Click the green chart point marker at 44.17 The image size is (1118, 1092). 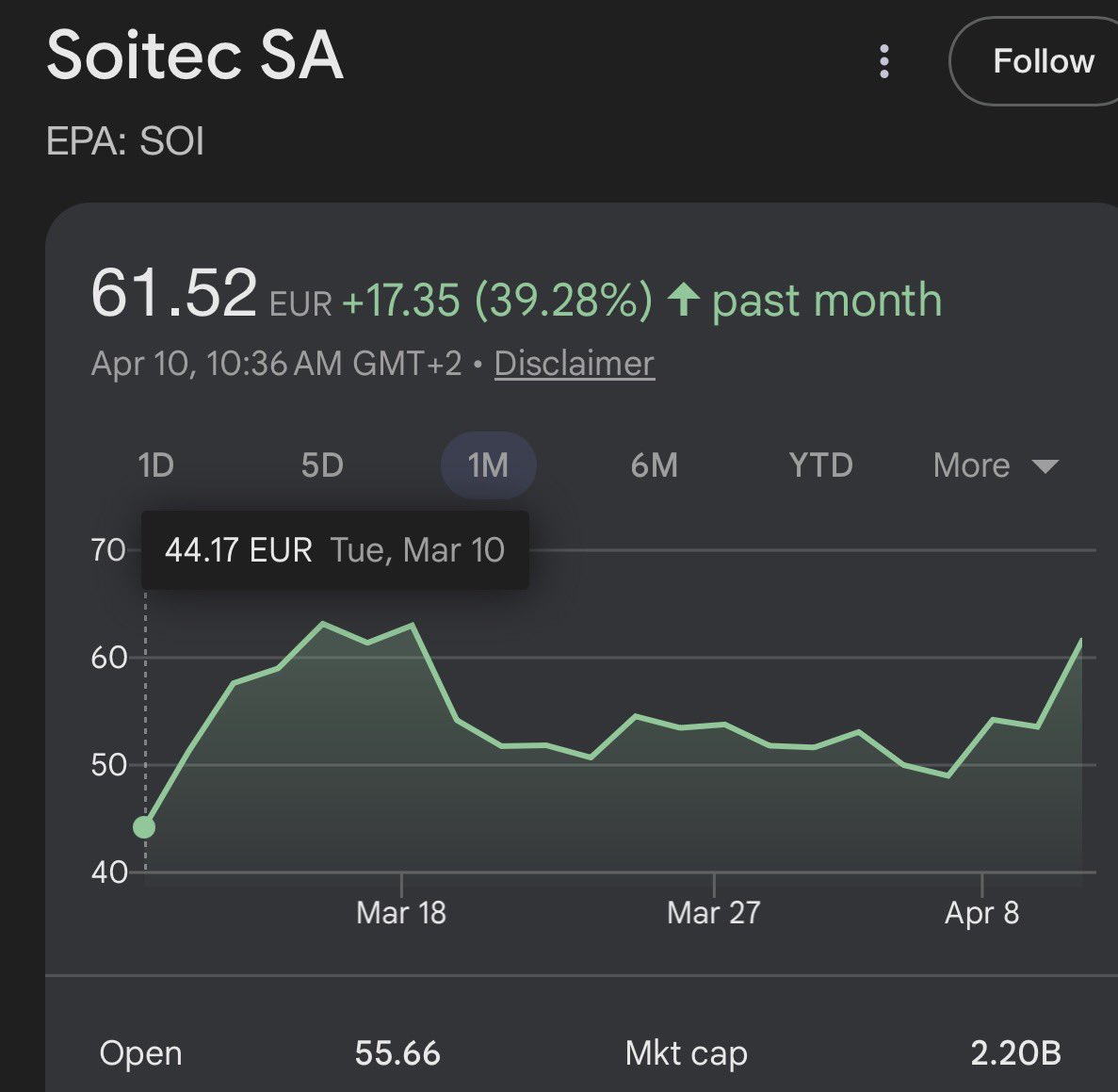[x=144, y=827]
